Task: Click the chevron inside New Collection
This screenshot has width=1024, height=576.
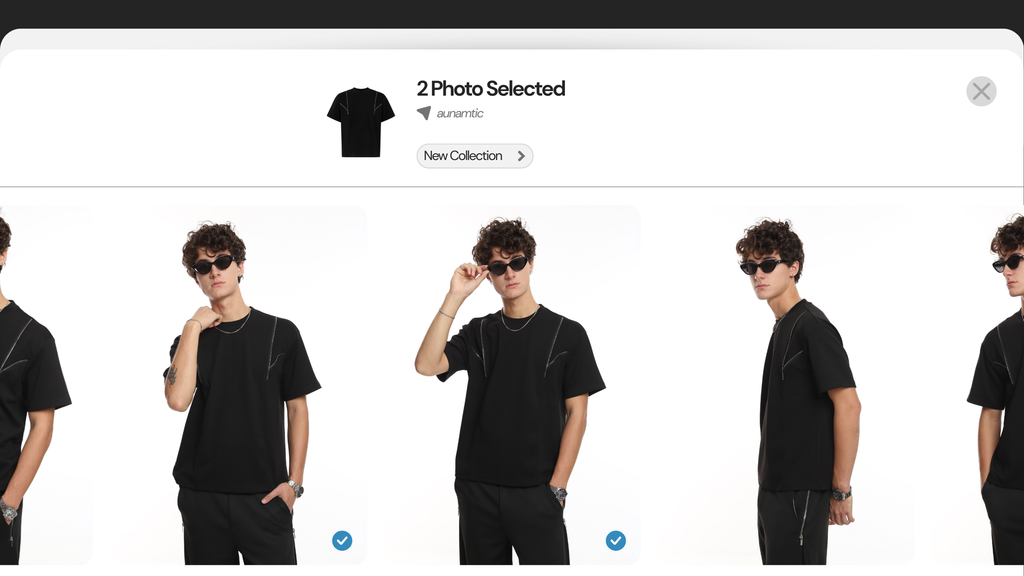Action: [x=521, y=156]
